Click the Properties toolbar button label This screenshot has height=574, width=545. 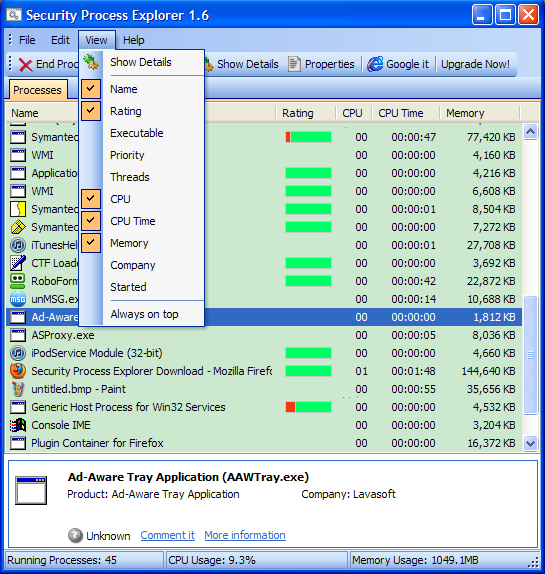tap(329, 64)
